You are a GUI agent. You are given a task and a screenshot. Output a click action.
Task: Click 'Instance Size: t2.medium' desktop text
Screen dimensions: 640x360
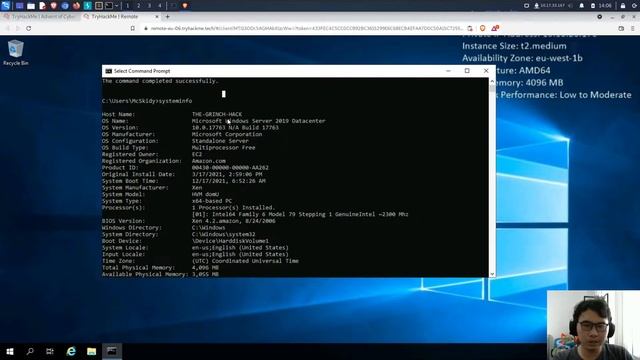coord(514,46)
